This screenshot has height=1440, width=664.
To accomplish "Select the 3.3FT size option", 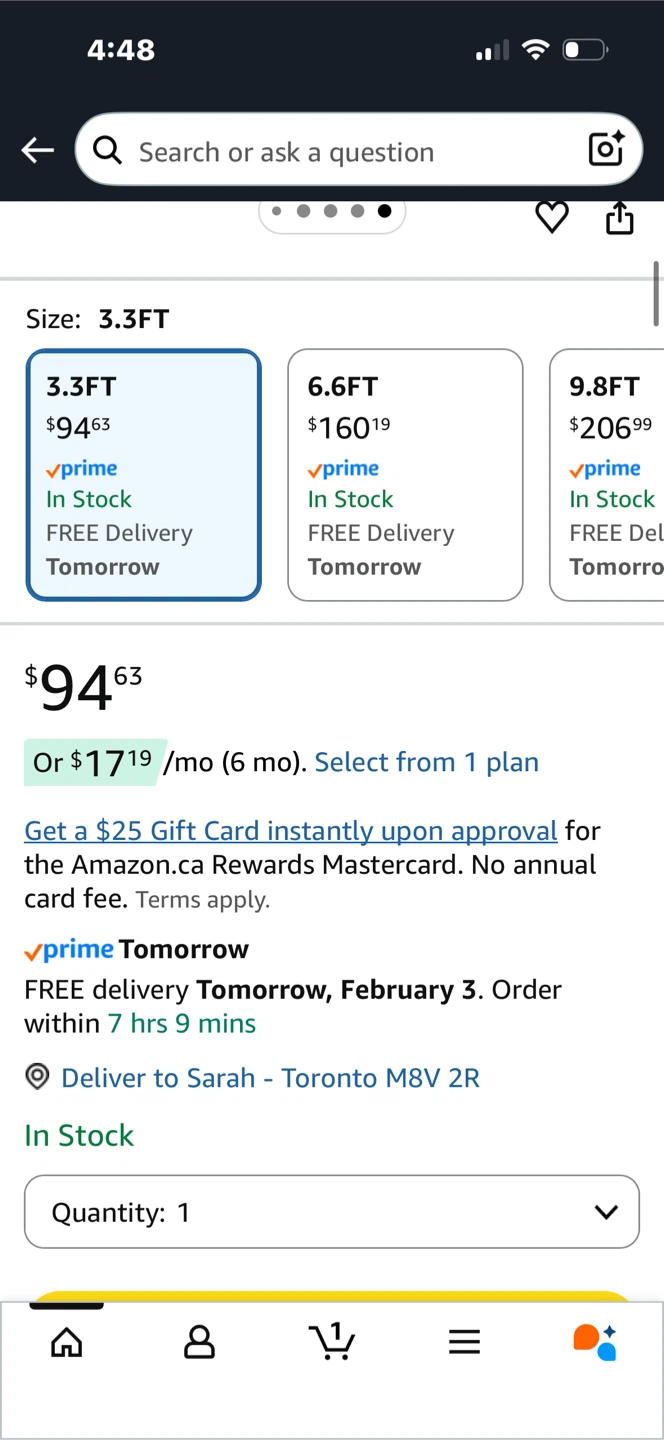I will pyautogui.click(x=144, y=475).
